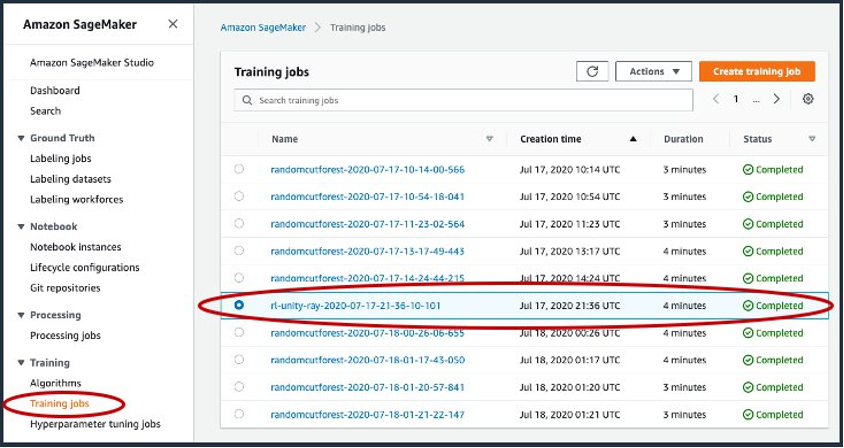Collapse the Ground Truth section
The width and height of the screenshot is (844, 448).
pos(21,138)
